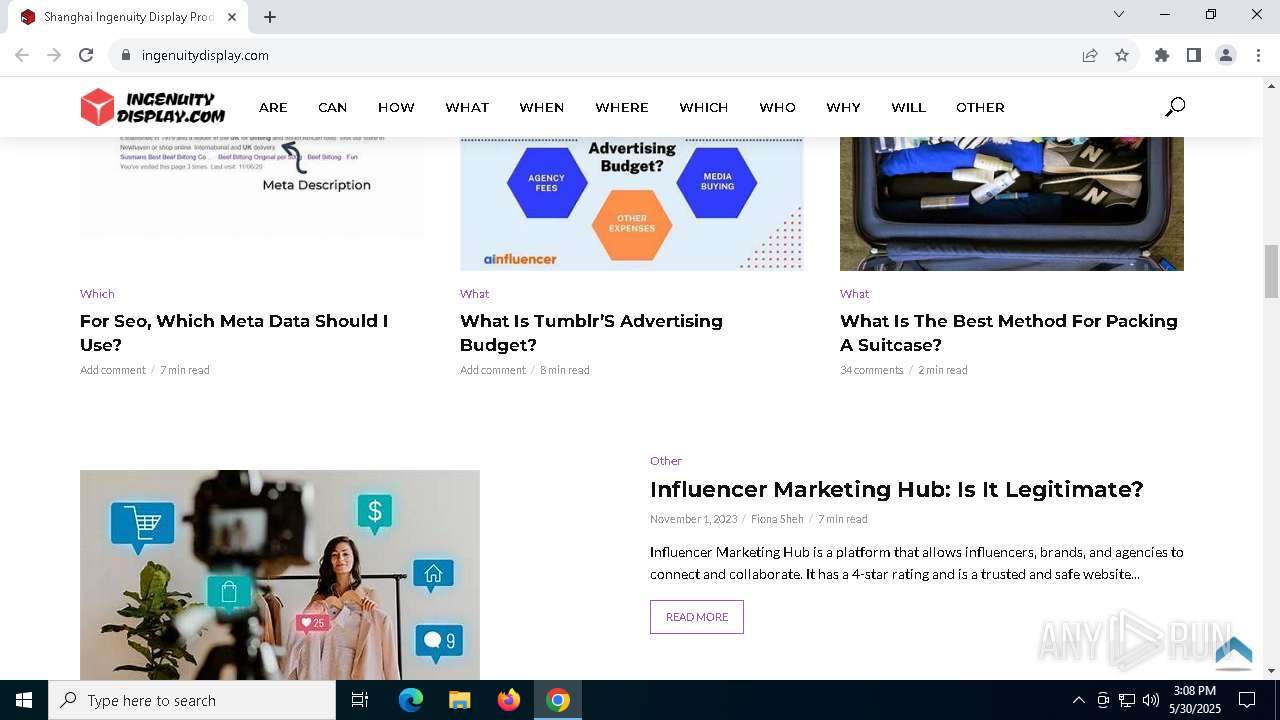Toggle the browser side panel
The height and width of the screenshot is (720, 1280).
1194,55
